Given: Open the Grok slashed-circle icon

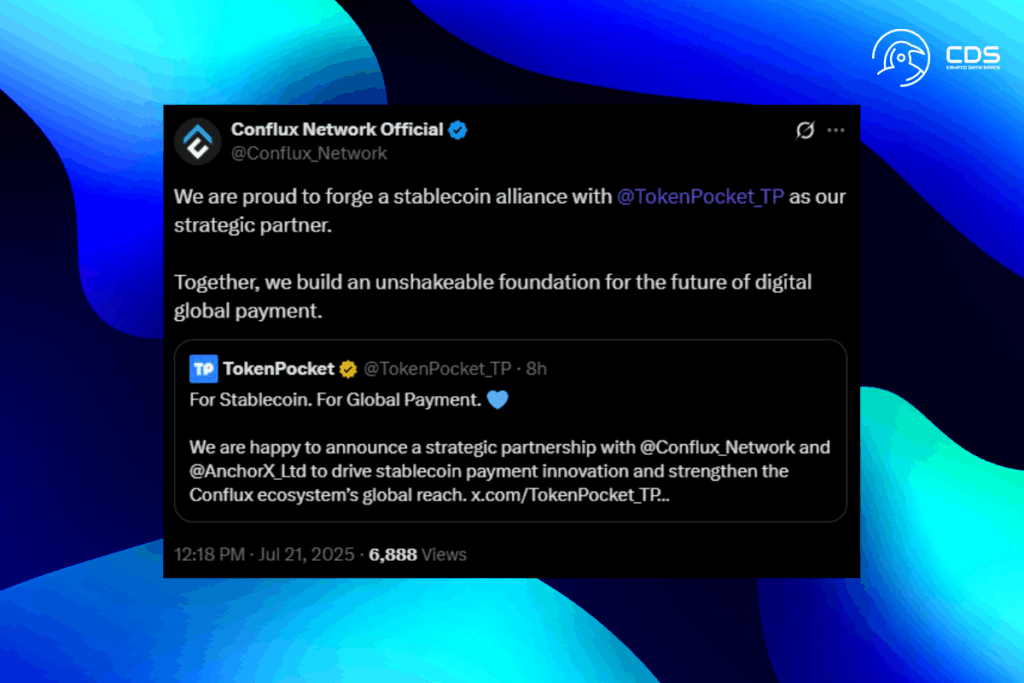Looking at the screenshot, I should pyautogui.click(x=805, y=131).
